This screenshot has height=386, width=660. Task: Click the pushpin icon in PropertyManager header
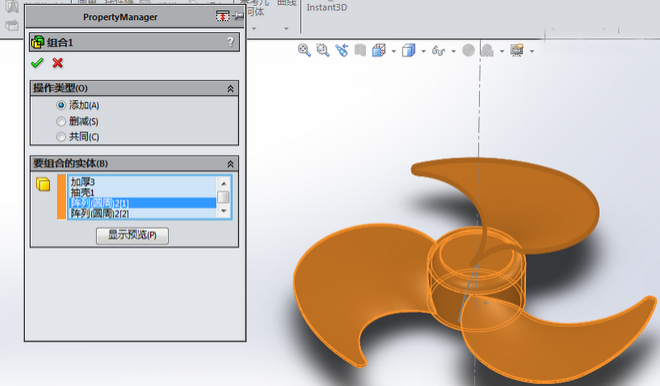tap(238, 16)
